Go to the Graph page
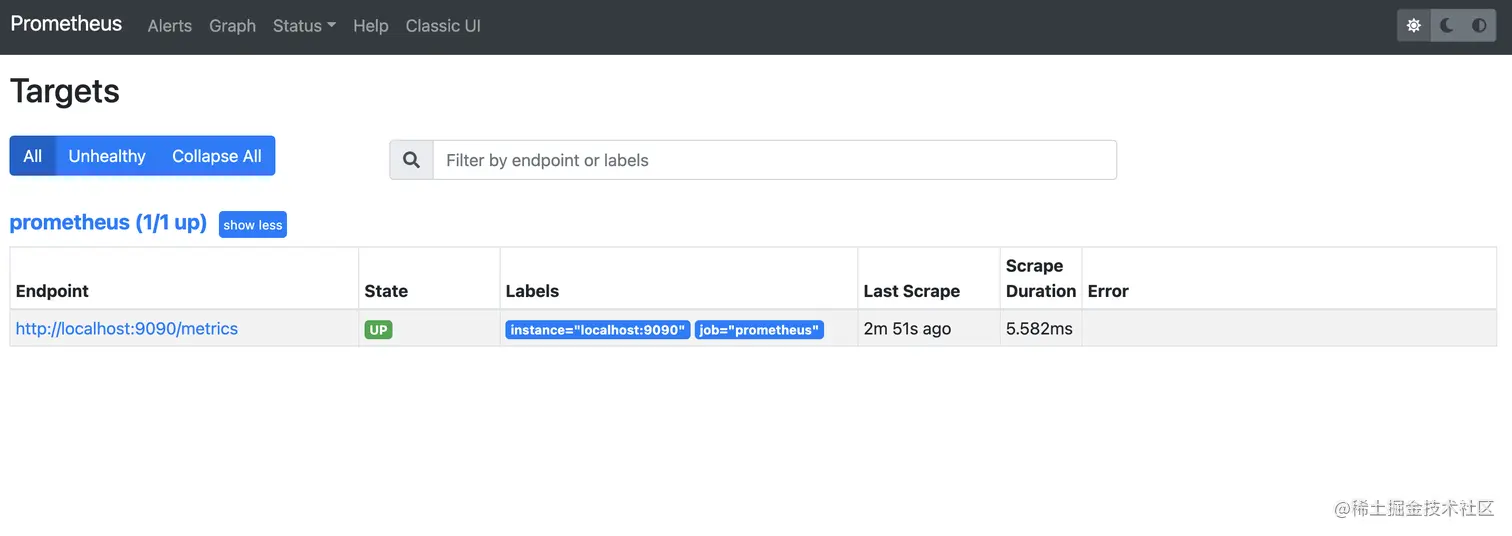 233,26
